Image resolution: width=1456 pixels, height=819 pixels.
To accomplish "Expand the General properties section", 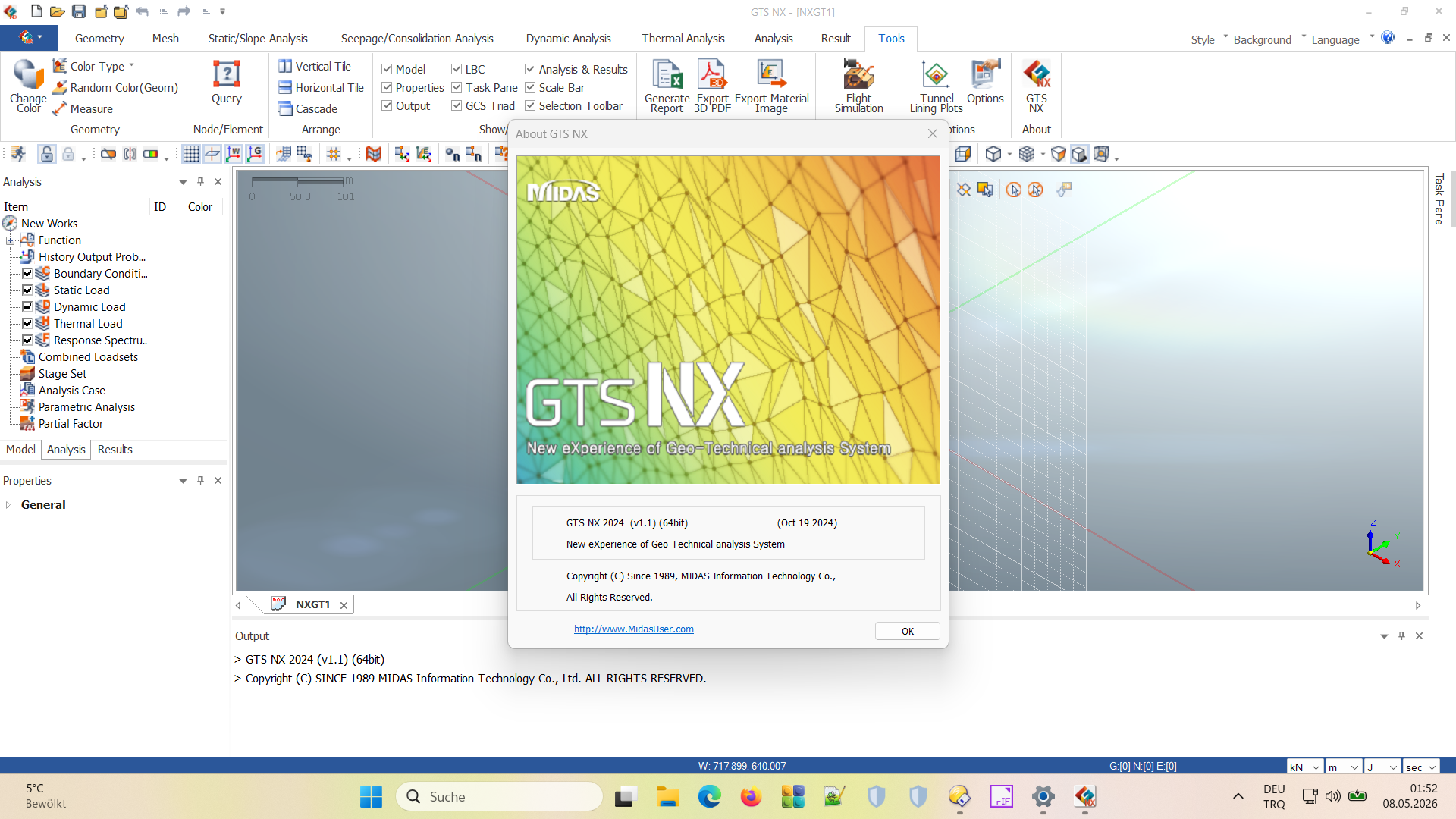I will coord(8,505).
